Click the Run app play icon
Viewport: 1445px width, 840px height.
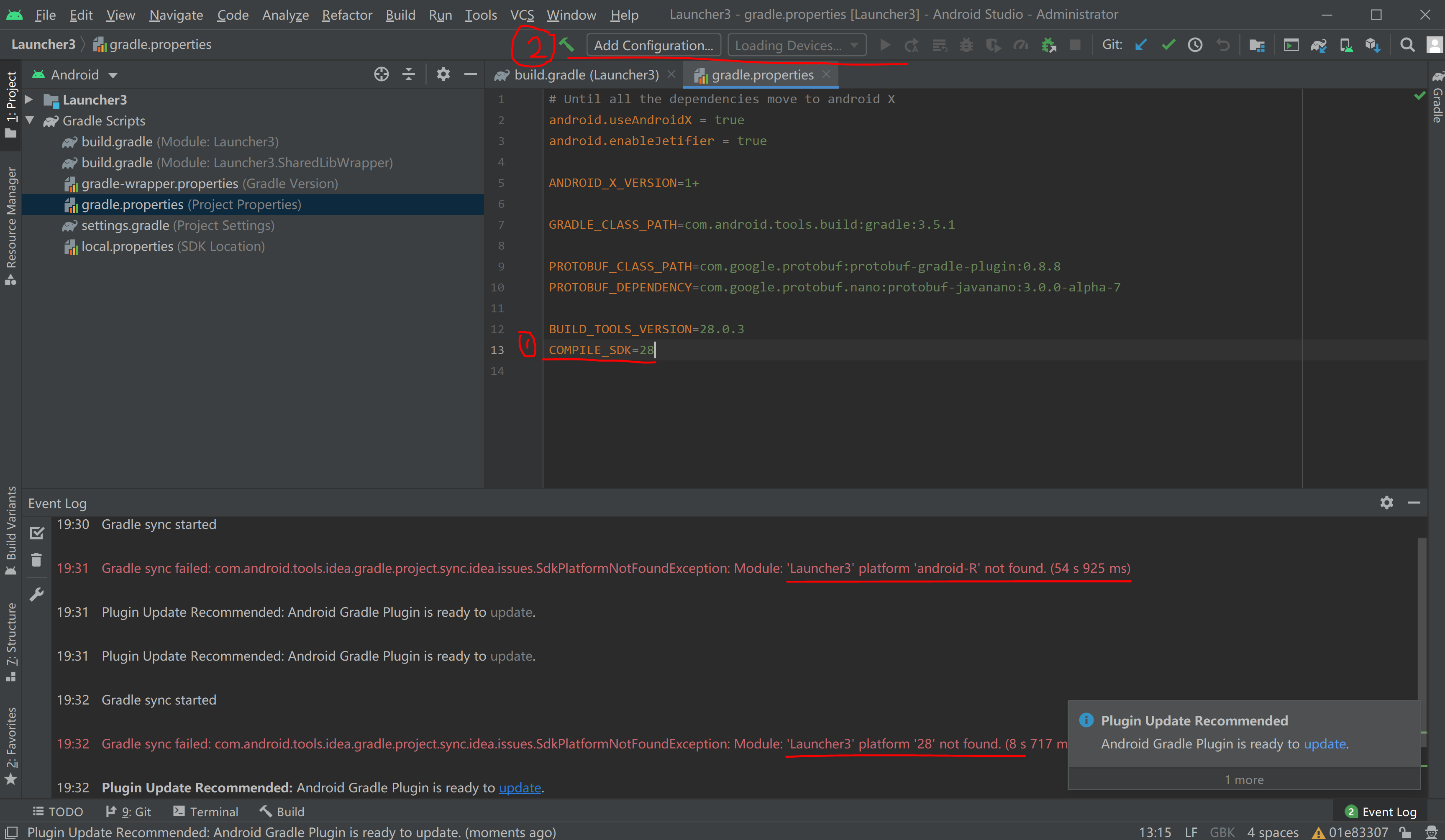[x=885, y=45]
